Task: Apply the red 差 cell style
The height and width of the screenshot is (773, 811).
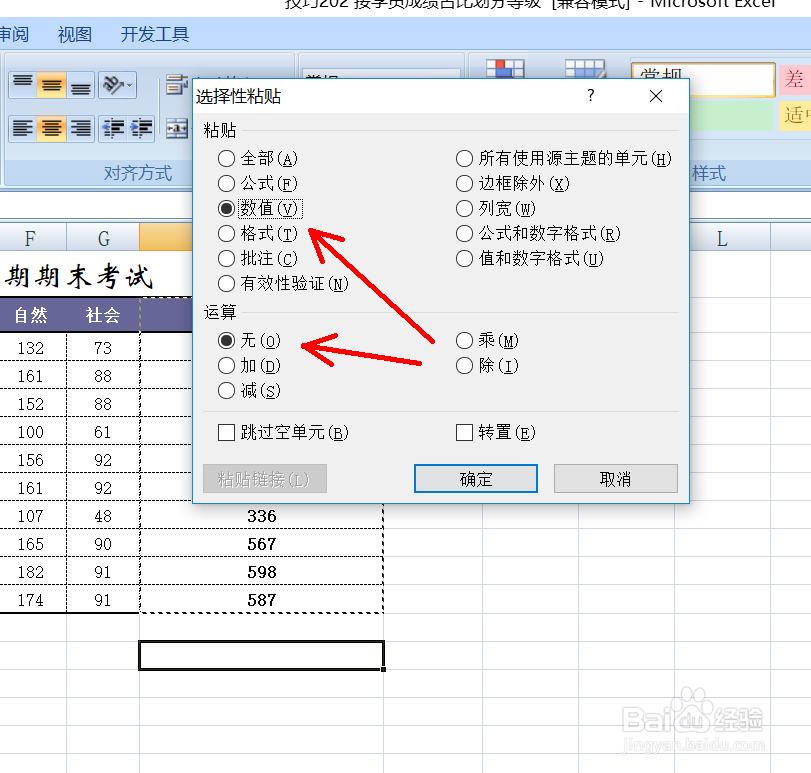Action: point(795,79)
